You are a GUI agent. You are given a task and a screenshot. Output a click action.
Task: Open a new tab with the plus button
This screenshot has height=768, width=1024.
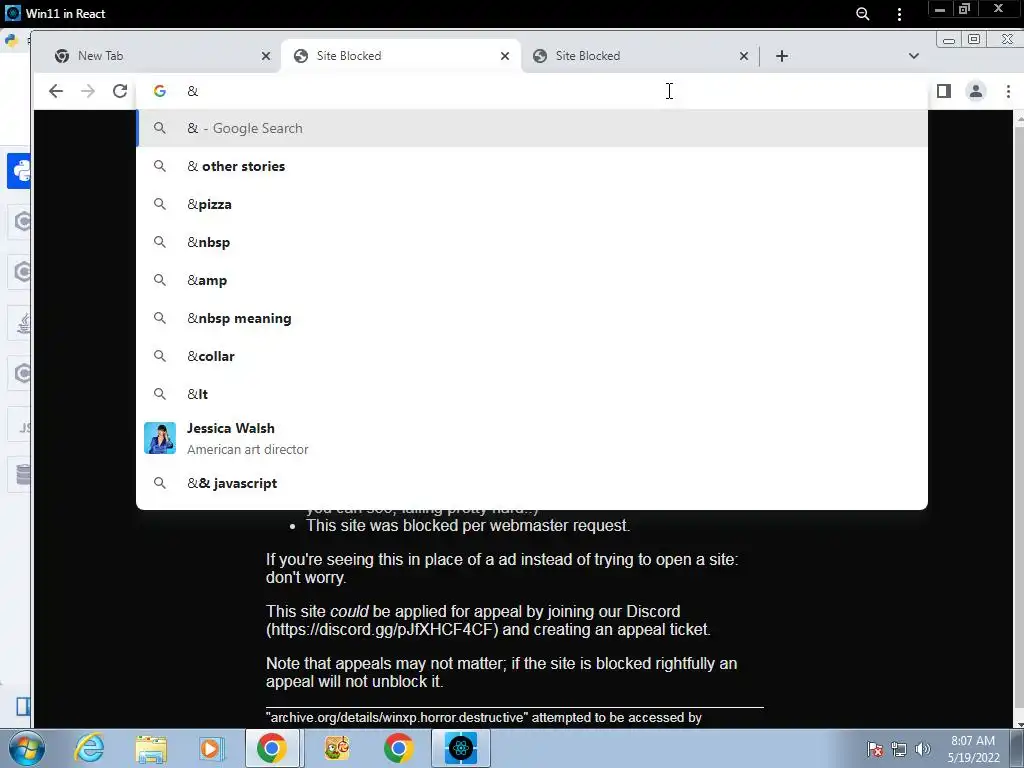click(x=782, y=56)
